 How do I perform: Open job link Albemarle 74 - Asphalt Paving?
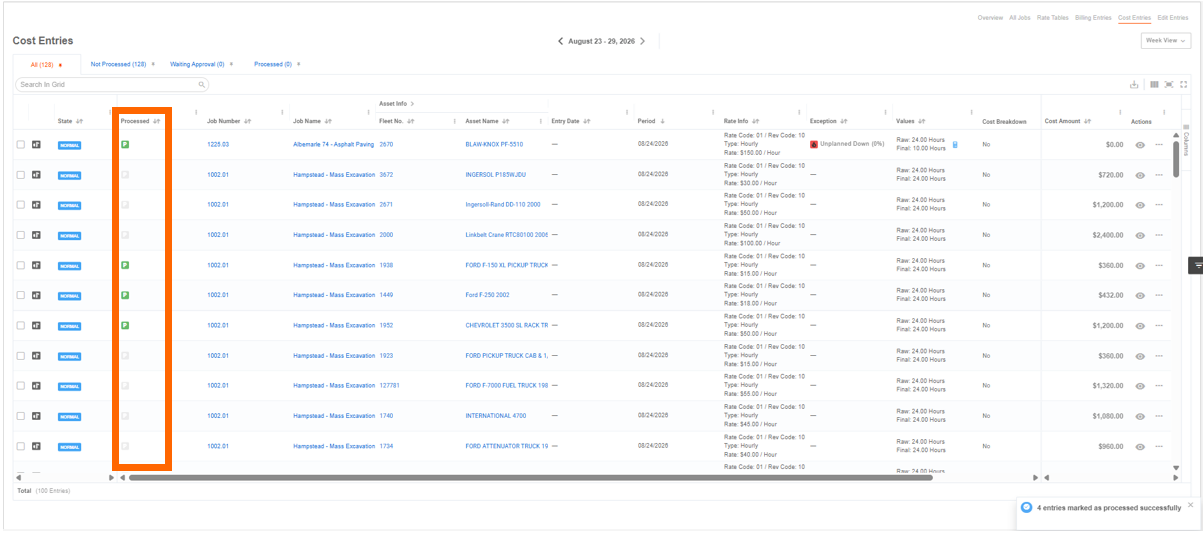tap(333, 144)
